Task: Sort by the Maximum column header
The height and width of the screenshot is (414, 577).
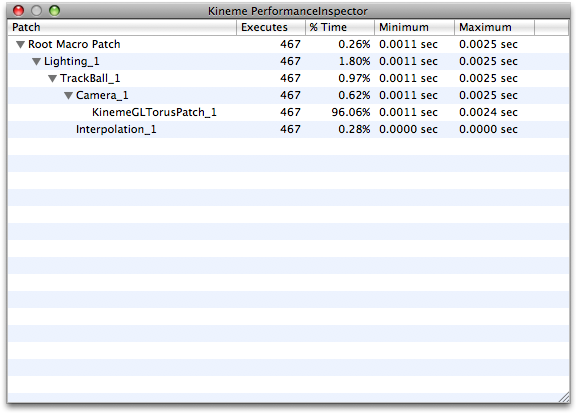Action: pyautogui.click(x=495, y=27)
